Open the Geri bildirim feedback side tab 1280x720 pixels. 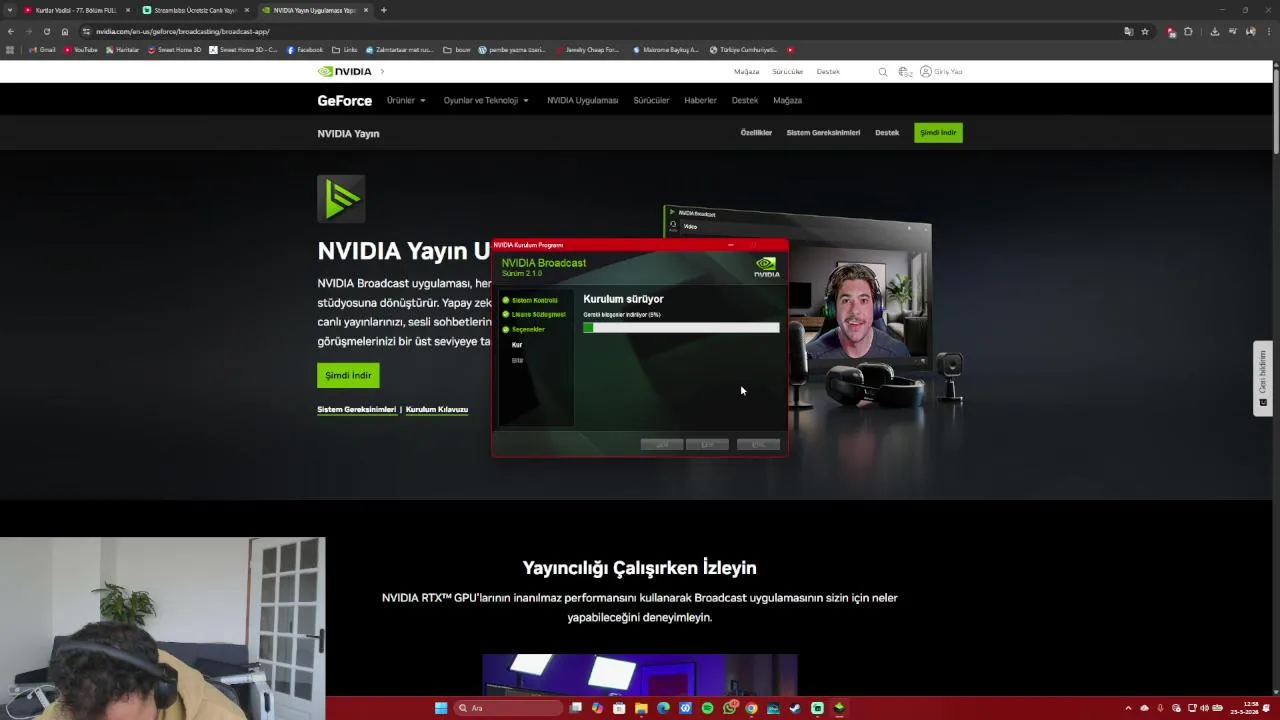click(1262, 378)
